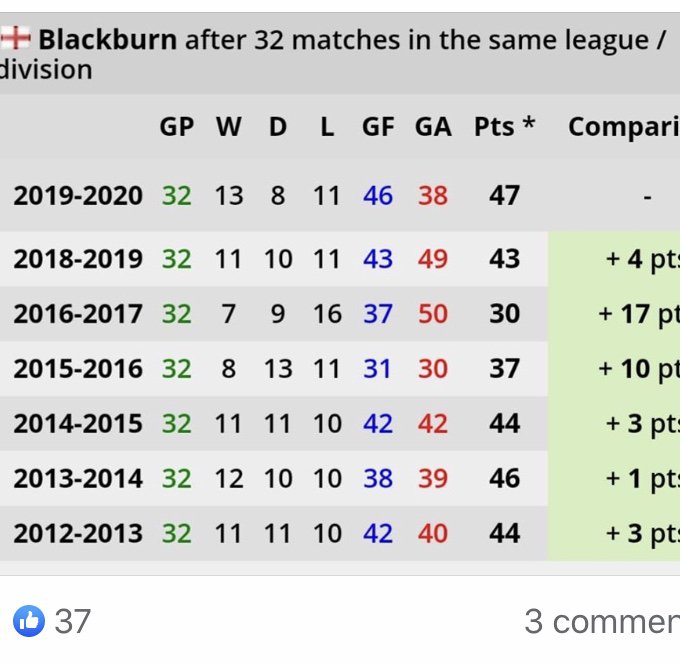This screenshot has height=664, width=680.
Task: Select the 2016-2017 season row label
Action: click(78, 314)
